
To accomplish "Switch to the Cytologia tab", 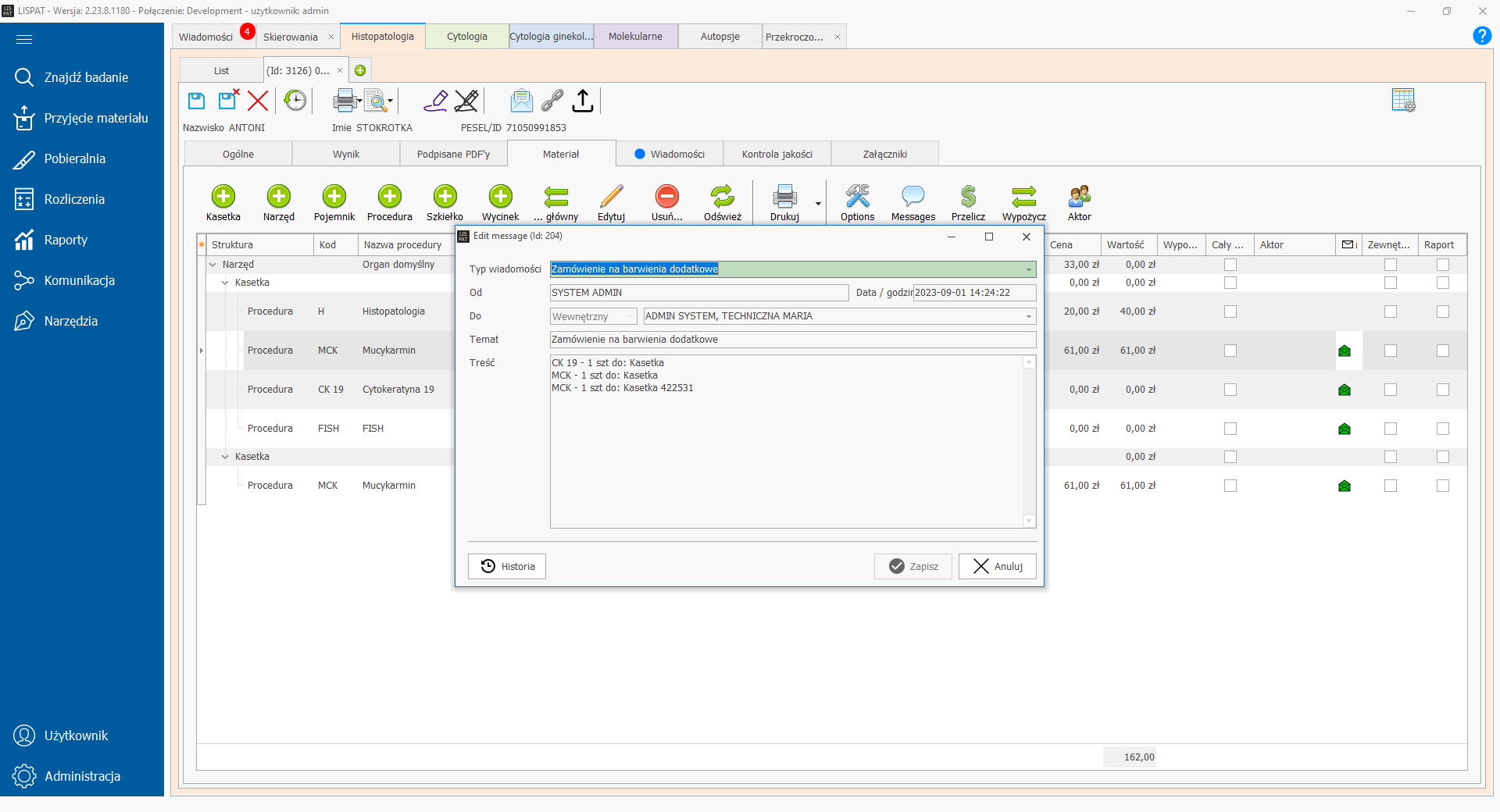I will [467, 37].
